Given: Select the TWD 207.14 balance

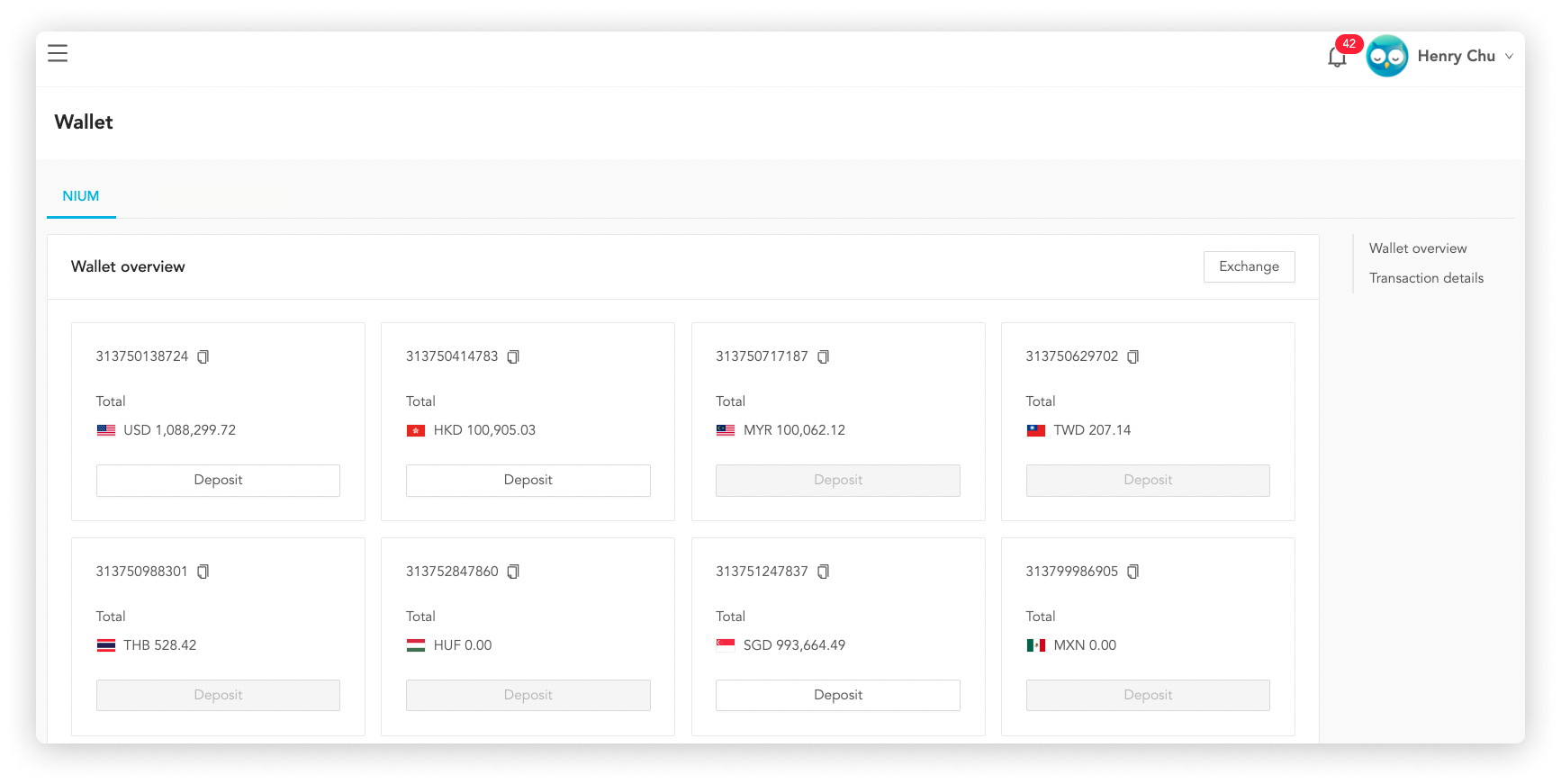Looking at the screenshot, I should (1092, 430).
